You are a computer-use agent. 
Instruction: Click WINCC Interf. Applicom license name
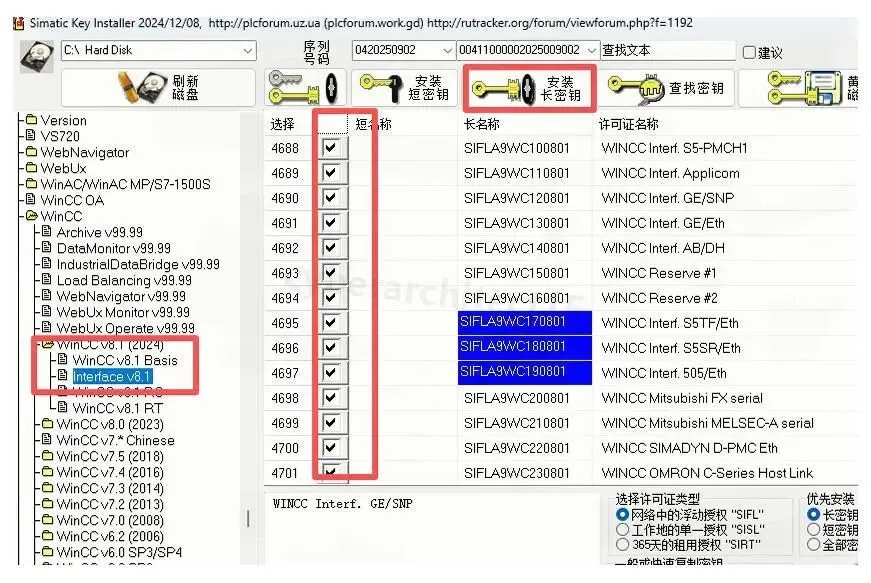670,173
